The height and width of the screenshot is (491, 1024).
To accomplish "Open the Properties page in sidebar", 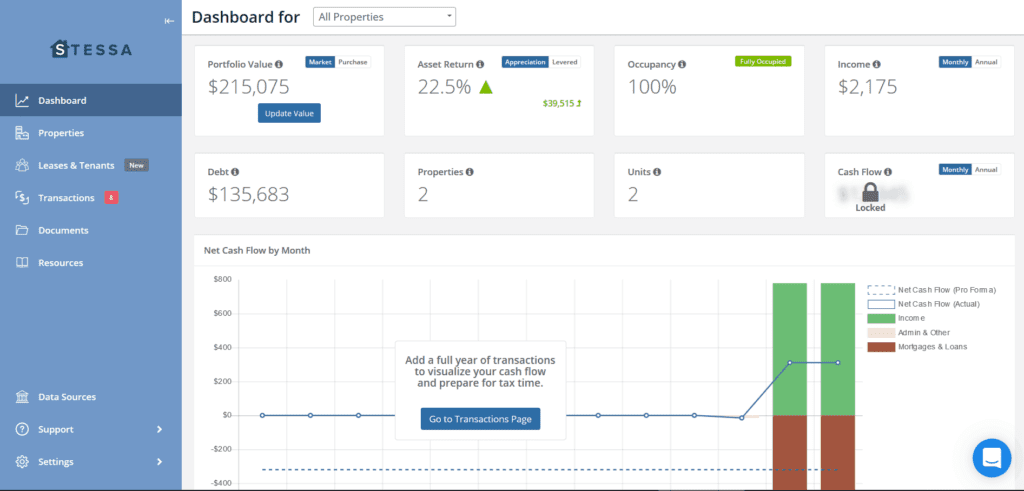I will click(x=61, y=133).
